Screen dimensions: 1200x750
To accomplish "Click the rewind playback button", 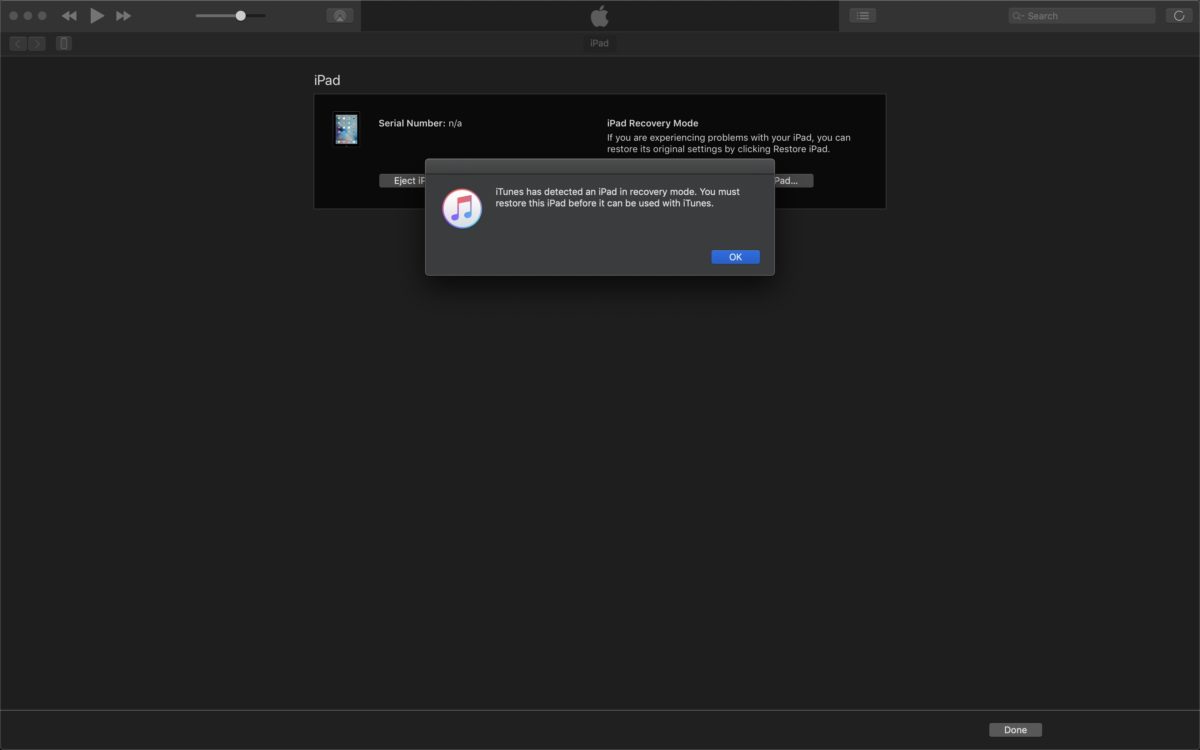I will coord(69,16).
